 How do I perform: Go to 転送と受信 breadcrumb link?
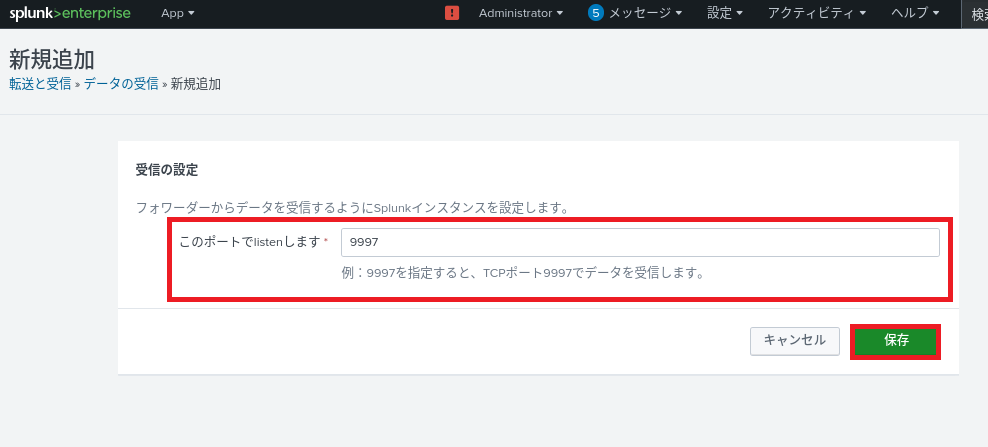tap(40, 84)
